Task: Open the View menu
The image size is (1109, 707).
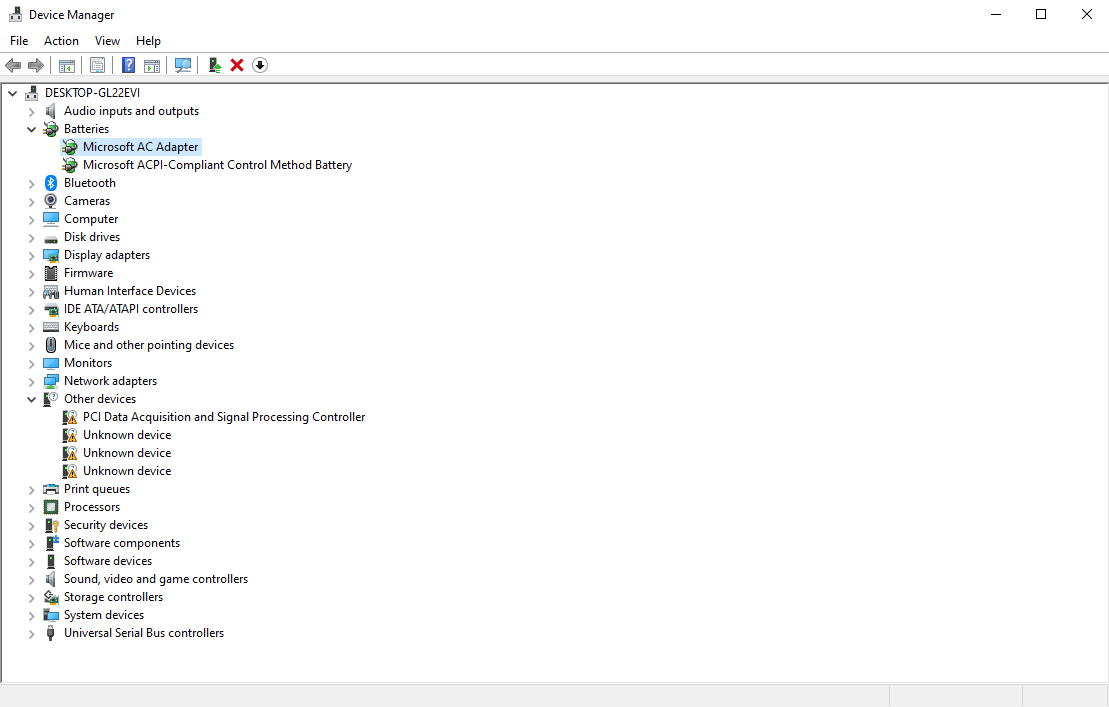Action: [108, 41]
